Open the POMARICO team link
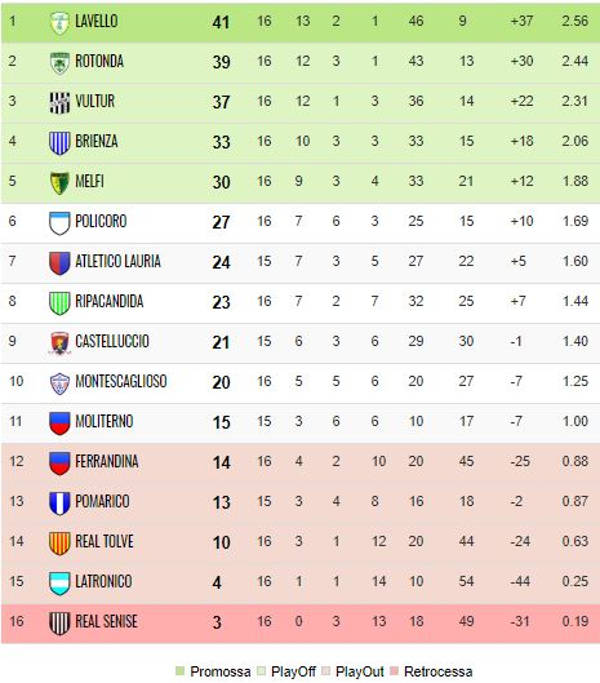Screen dimensions: 600x683 point(102,502)
